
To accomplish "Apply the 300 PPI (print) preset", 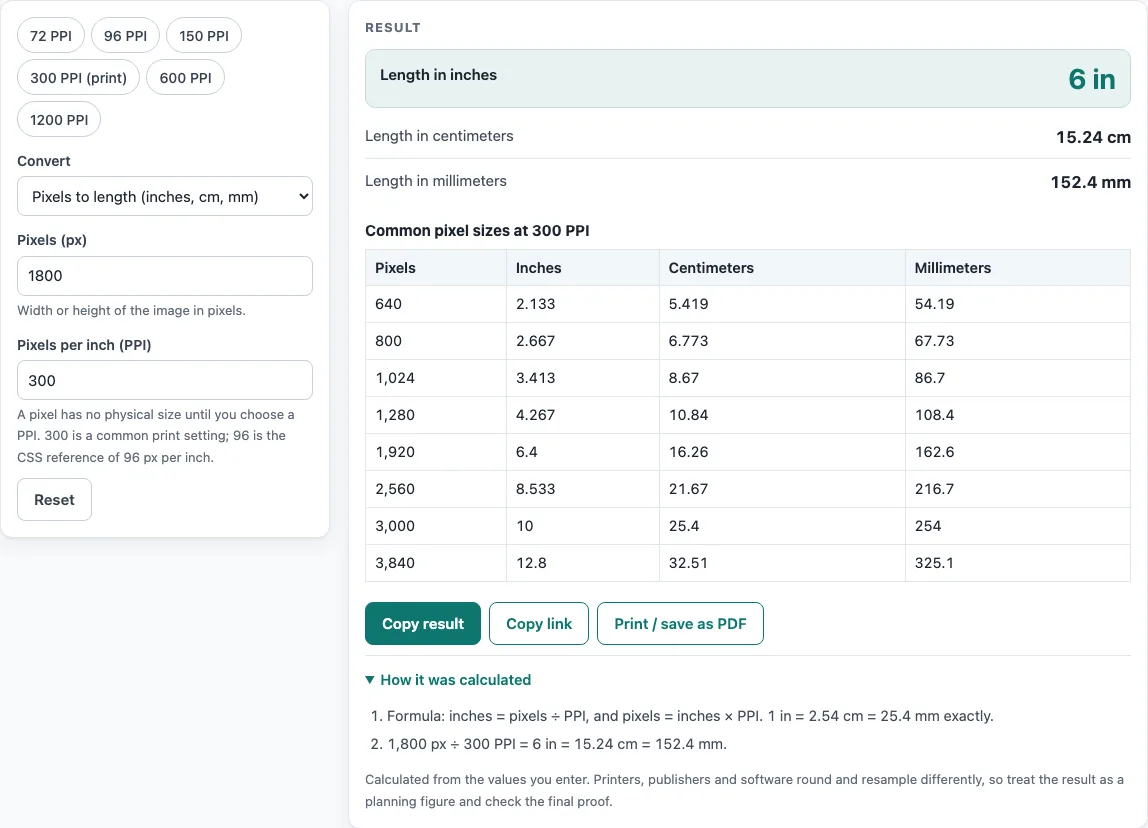I will (78, 78).
